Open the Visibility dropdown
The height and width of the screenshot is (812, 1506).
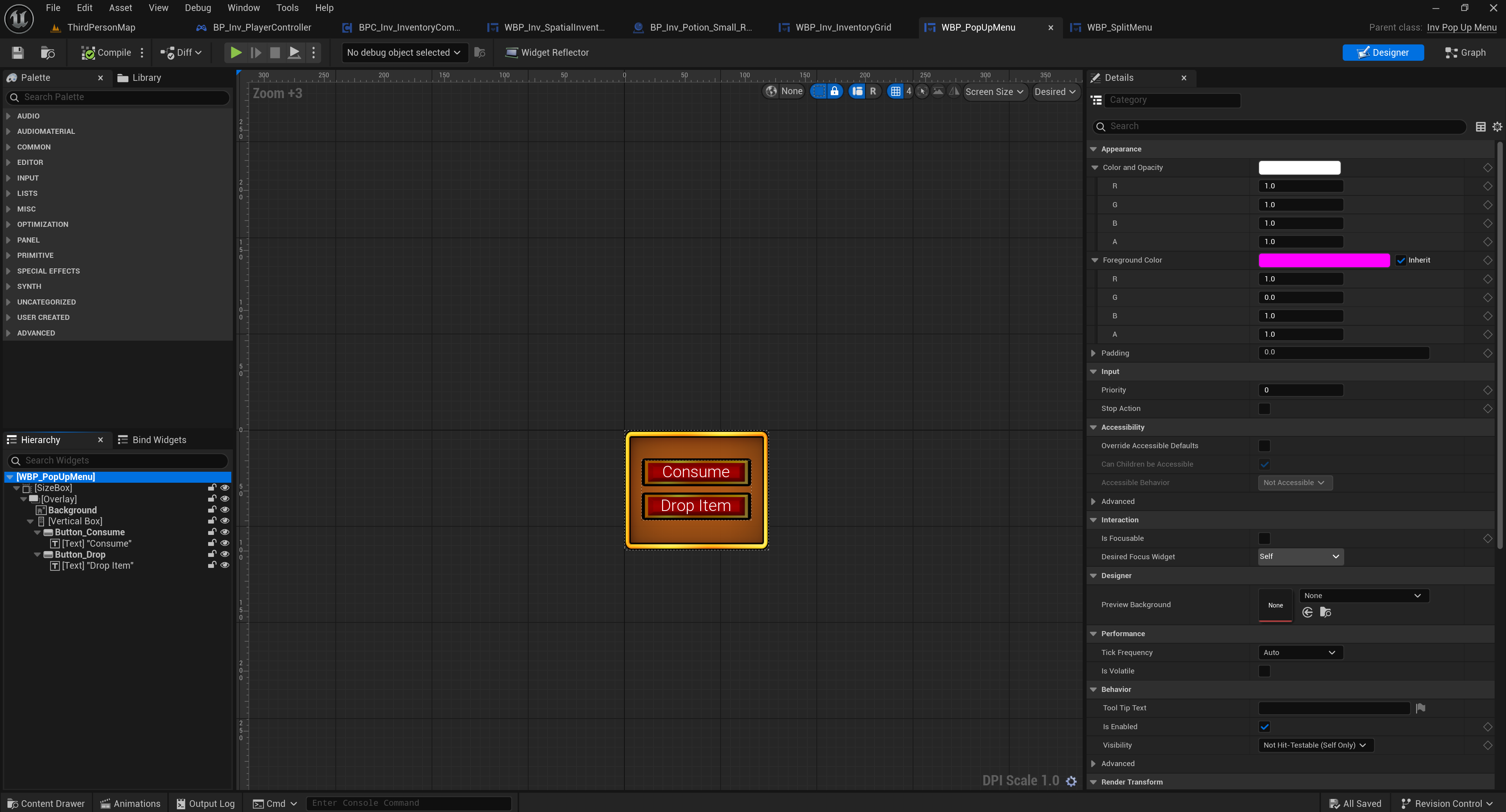pyautogui.click(x=1314, y=745)
